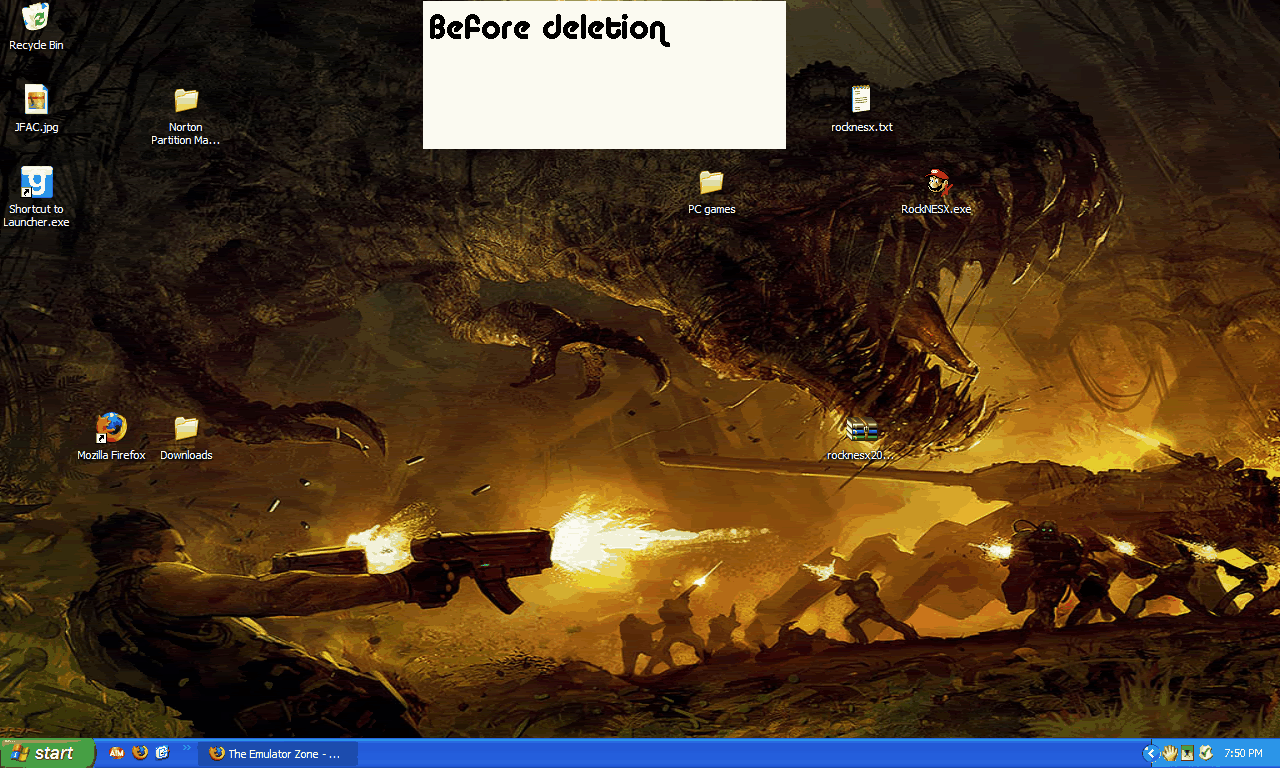Launch Firefox from Quick Launch bar
The width and height of the screenshot is (1280, 768).
(x=140, y=753)
